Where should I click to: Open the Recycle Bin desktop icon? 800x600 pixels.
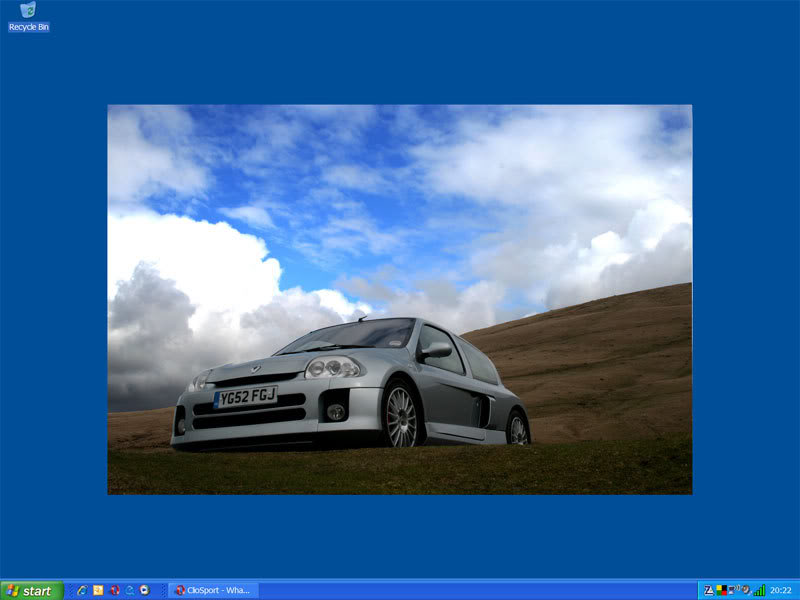point(28,10)
